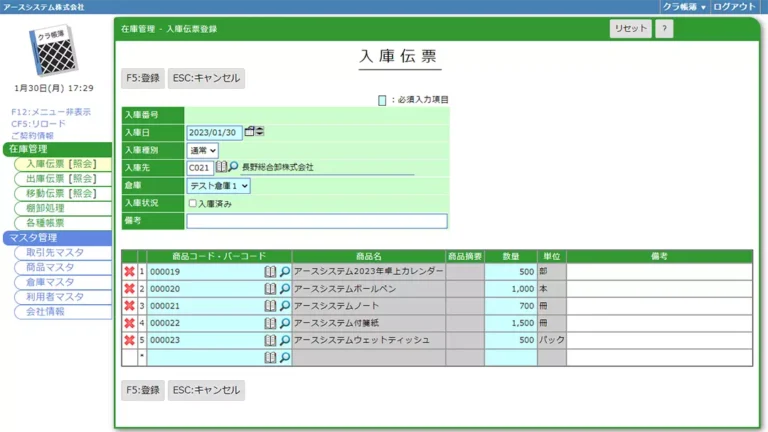
Task: Click supplier name 長野総合卸株式会社
Action: [278, 167]
